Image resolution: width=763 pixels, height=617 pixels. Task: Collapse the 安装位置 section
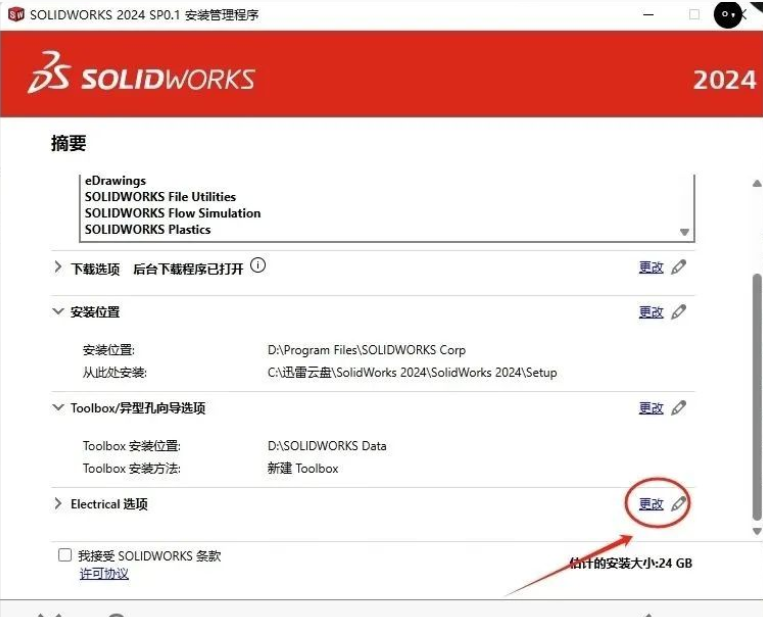[x=58, y=311]
